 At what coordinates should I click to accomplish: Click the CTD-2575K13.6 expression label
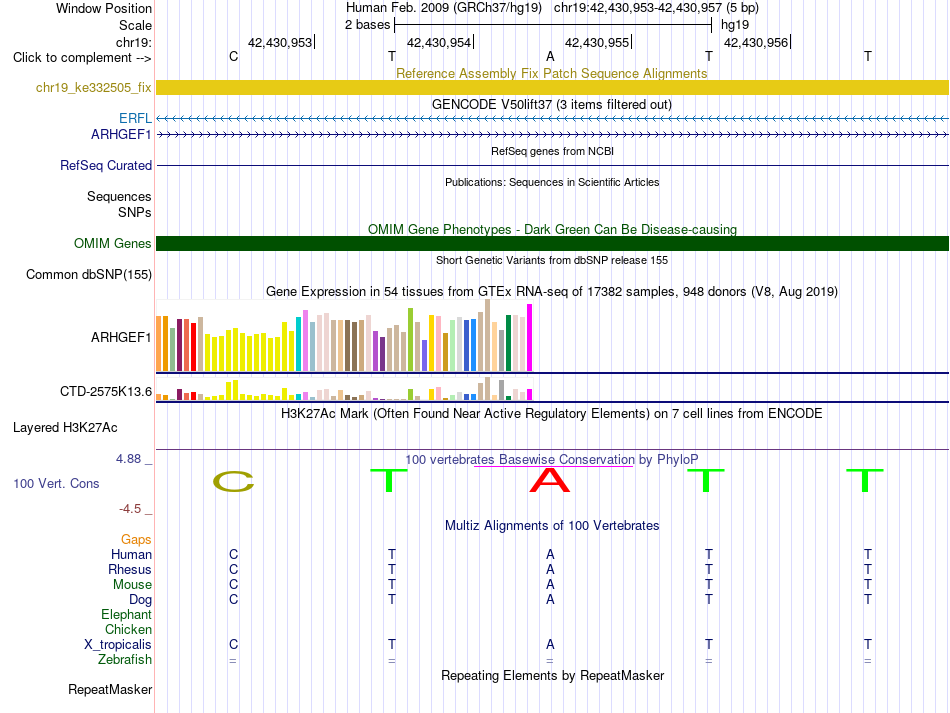pyautogui.click(x=105, y=391)
